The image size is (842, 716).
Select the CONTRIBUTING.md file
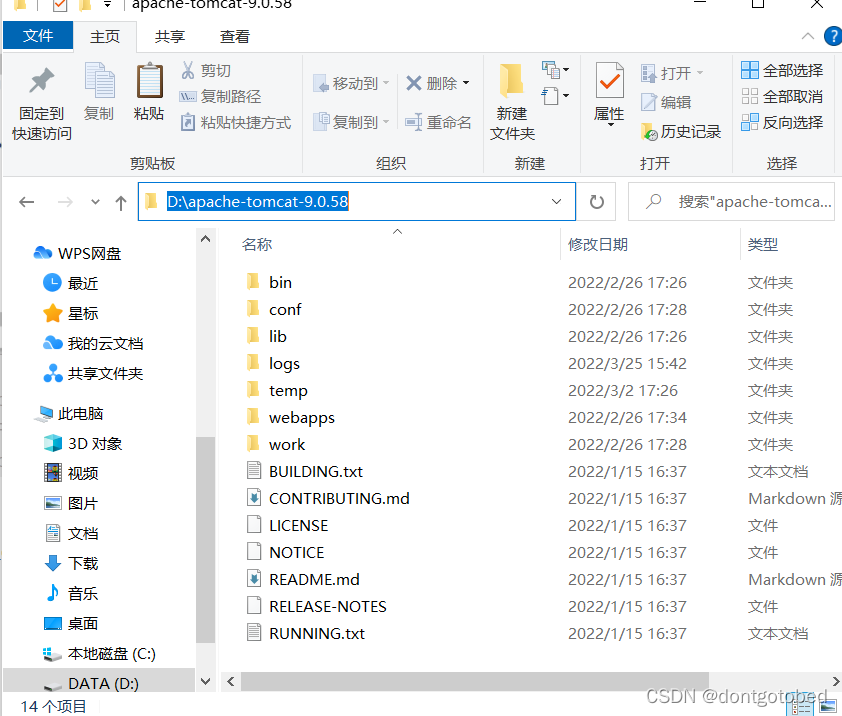click(x=328, y=498)
